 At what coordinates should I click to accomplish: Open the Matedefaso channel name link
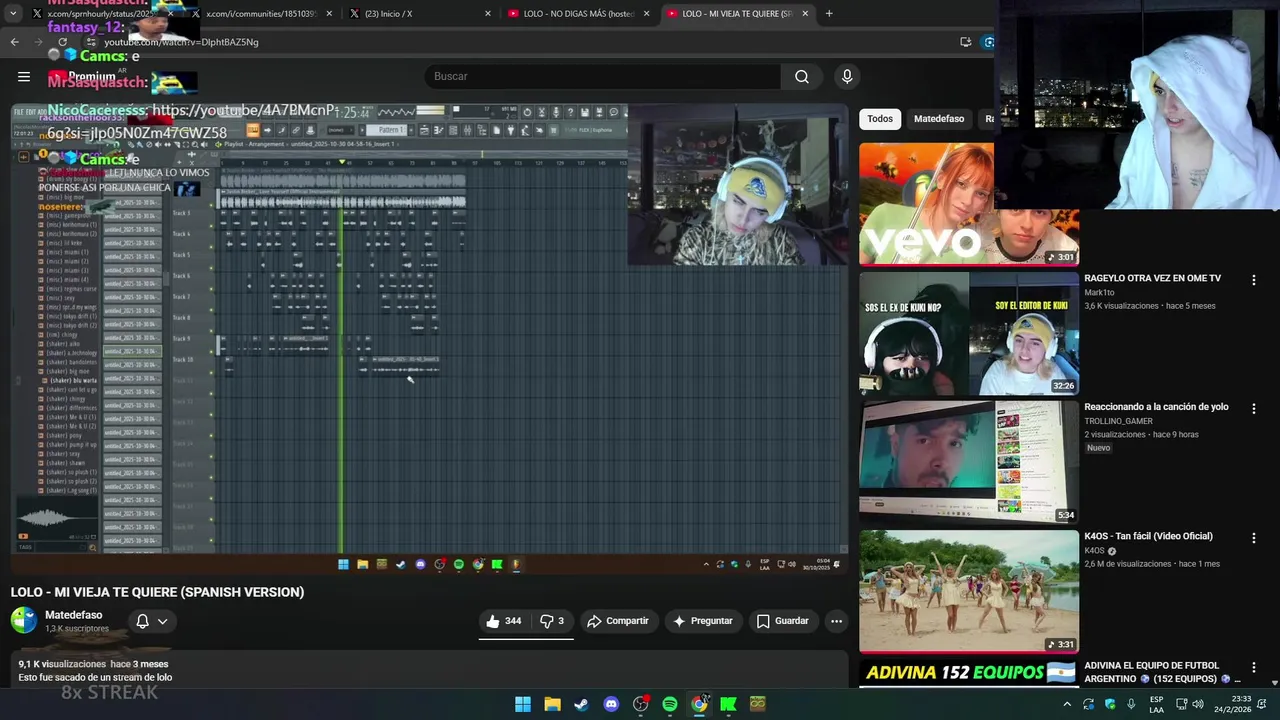74,615
